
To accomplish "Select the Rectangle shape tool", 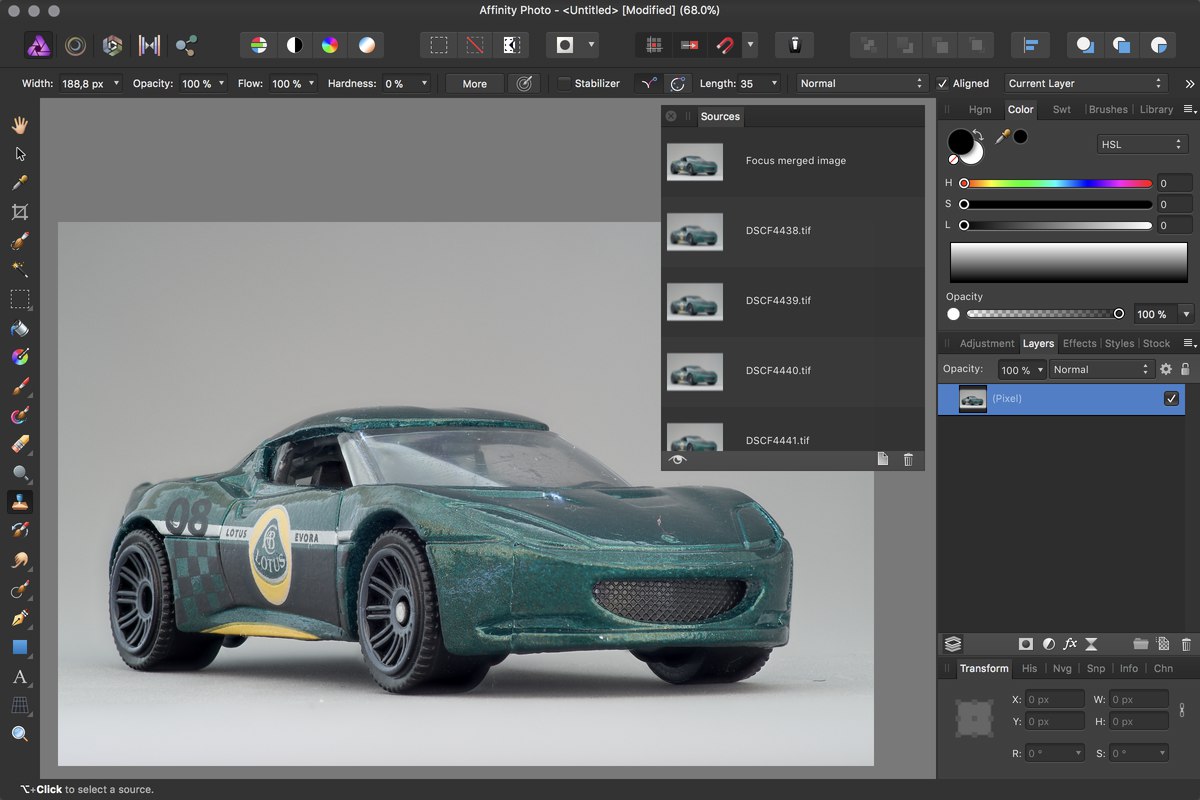I will pyautogui.click(x=19, y=647).
